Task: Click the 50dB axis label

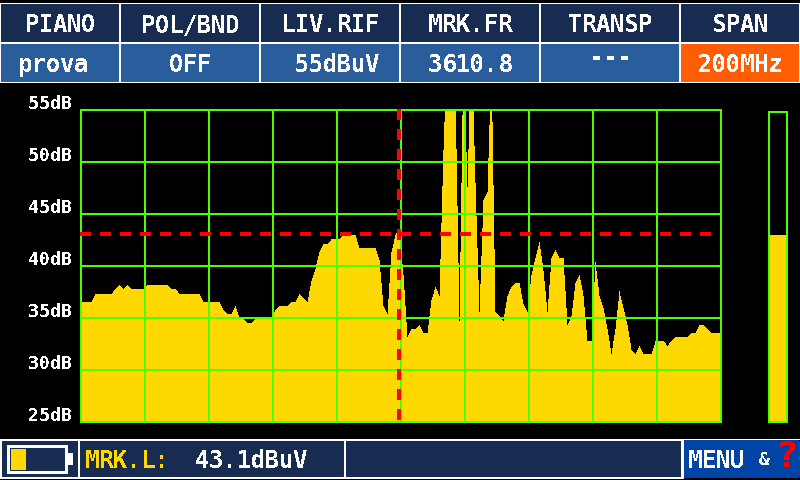Action: pyautogui.click(x=50, y=155)
